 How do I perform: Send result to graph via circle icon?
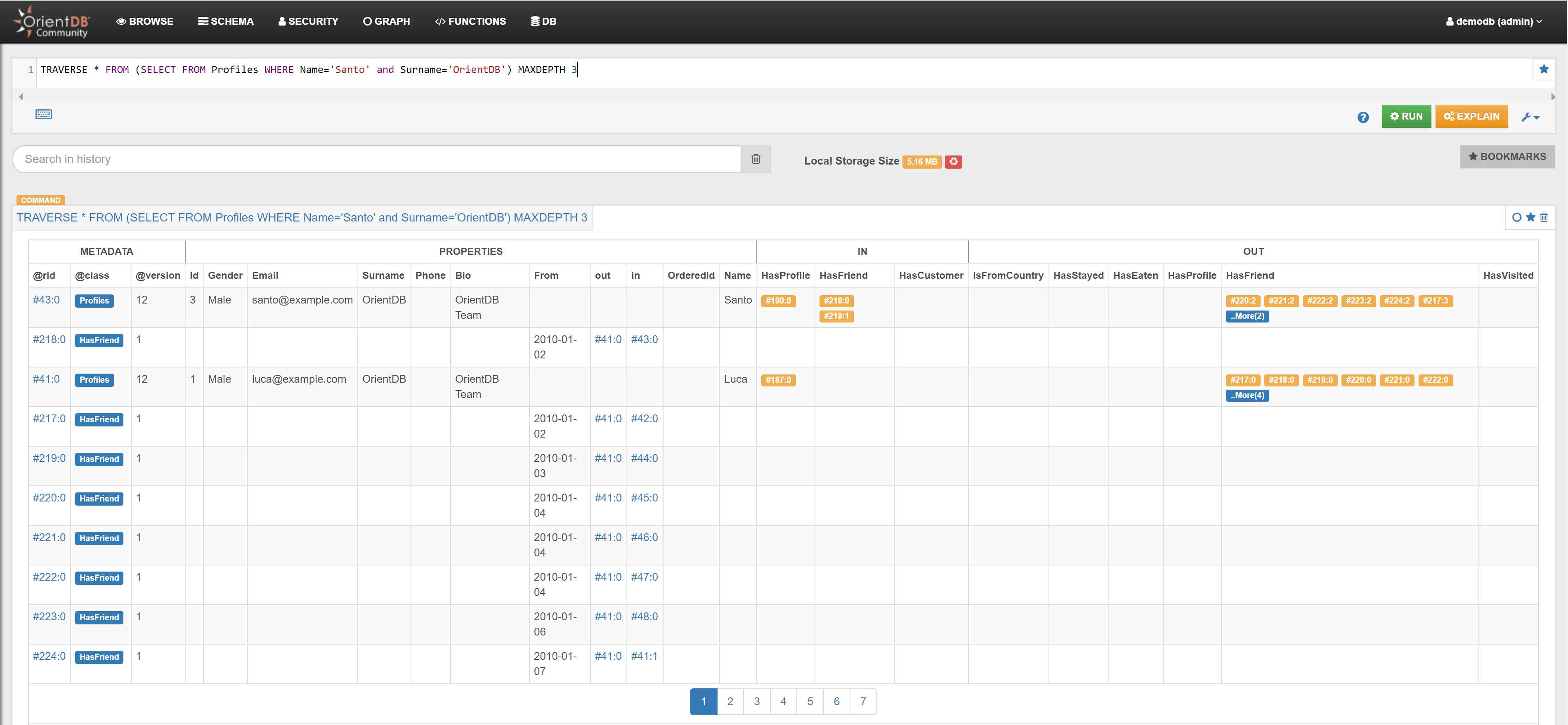point(1516,217)
